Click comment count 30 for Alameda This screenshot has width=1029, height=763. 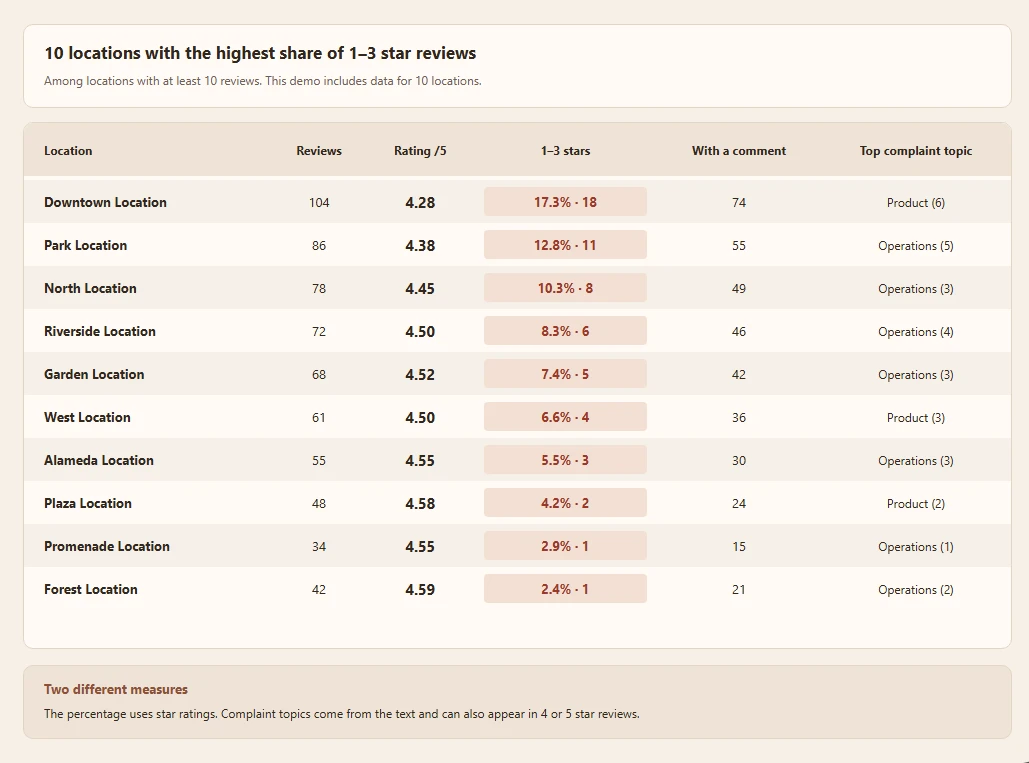click(739, 461)
